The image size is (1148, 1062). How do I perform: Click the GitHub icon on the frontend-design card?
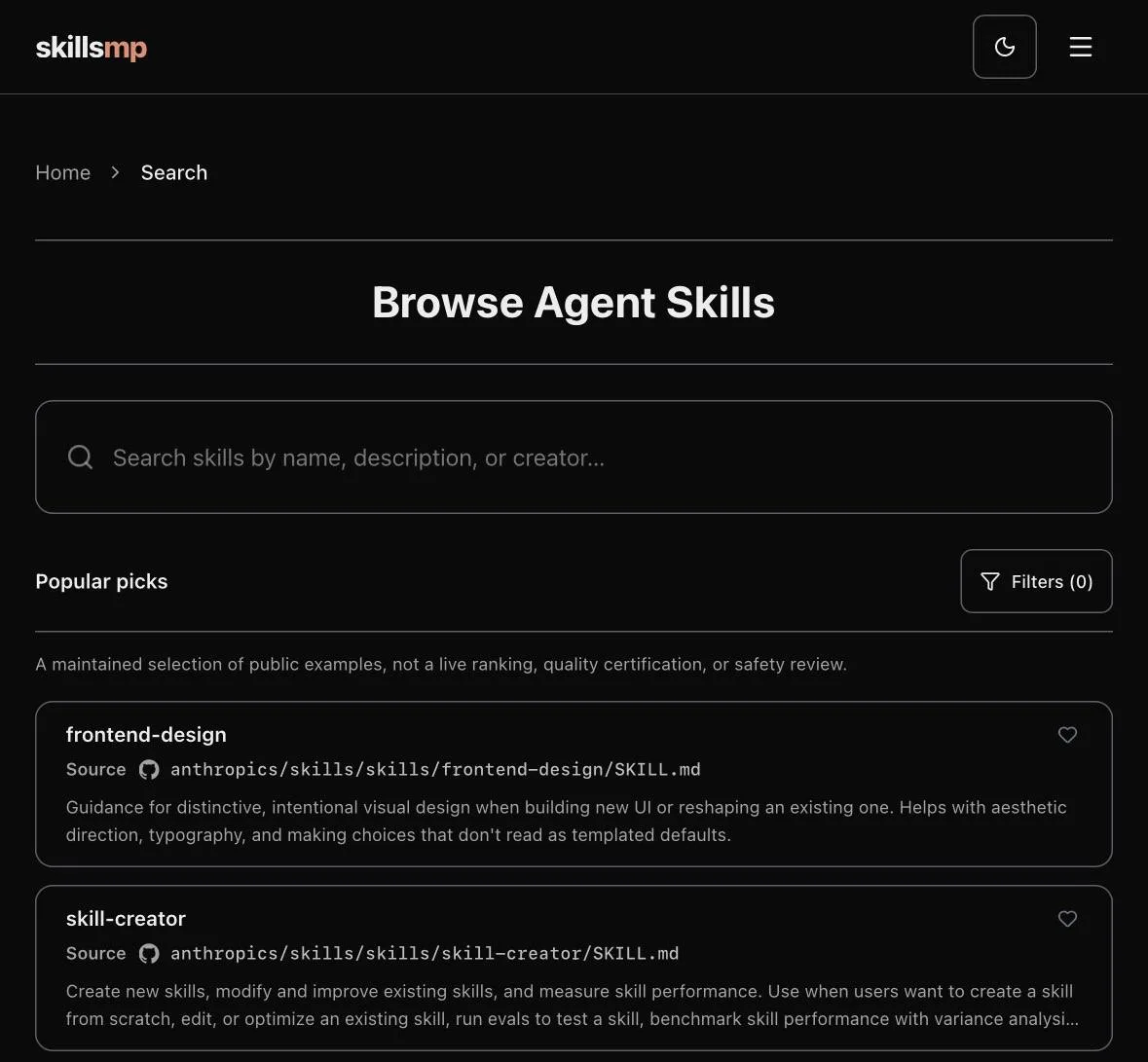pos(149,769)
